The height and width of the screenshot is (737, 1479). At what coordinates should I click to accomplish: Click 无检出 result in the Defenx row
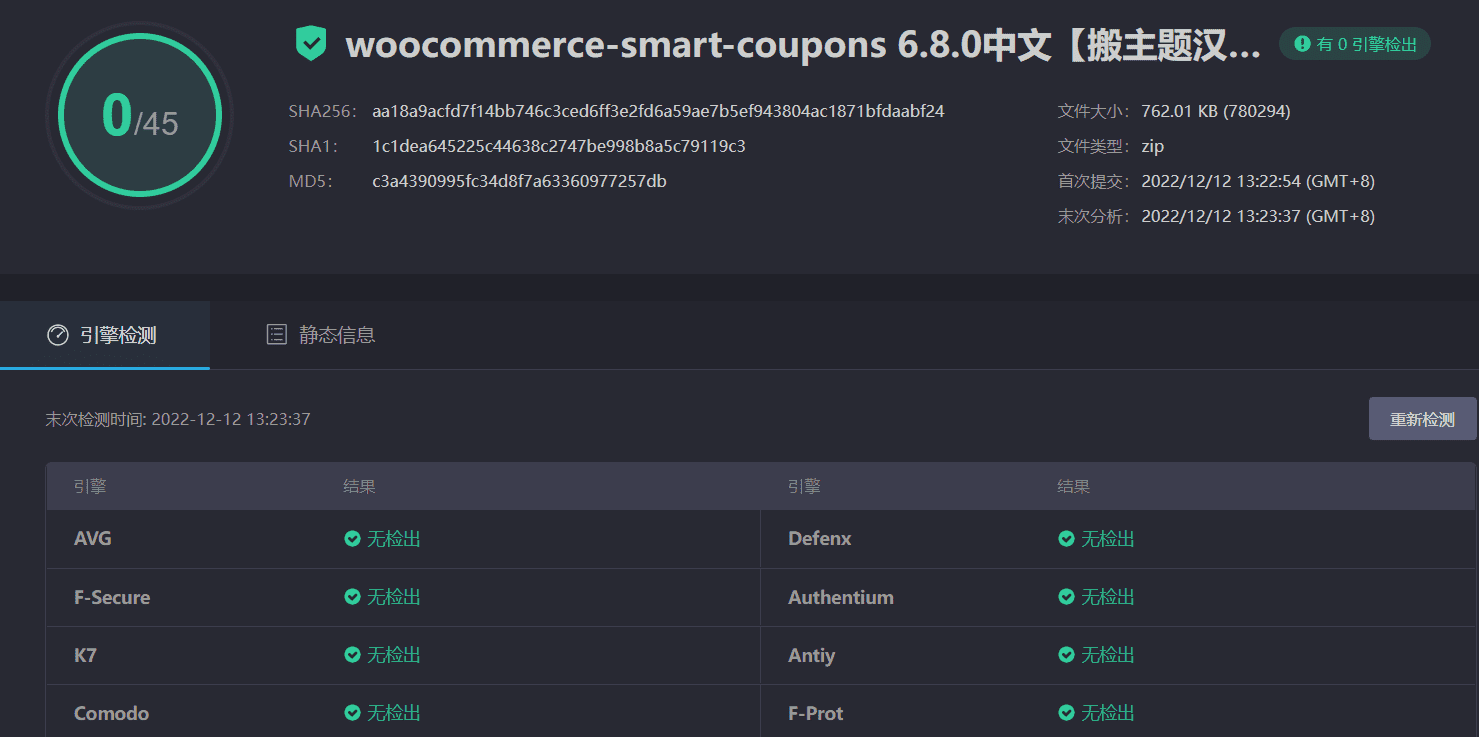click(1108, 539)
